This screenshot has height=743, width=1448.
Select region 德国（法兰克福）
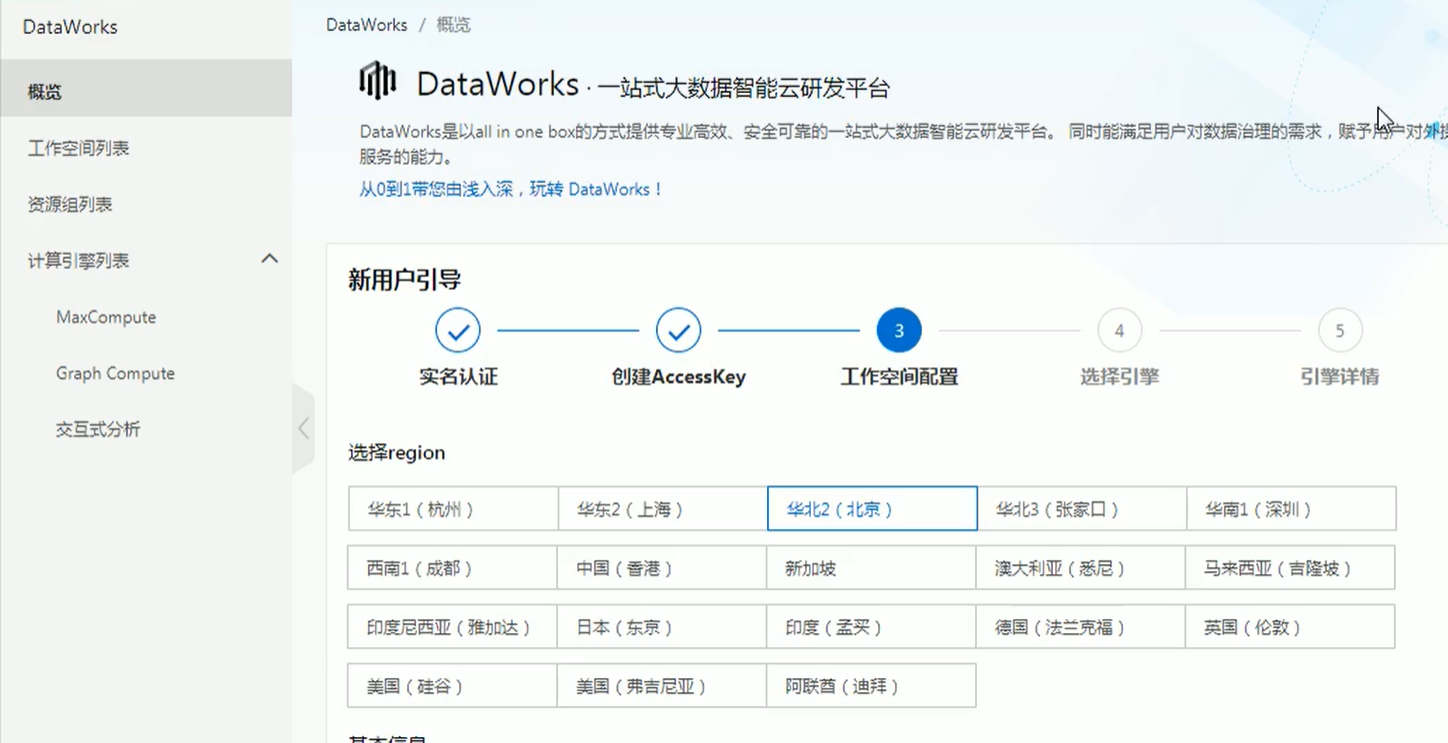(x=1081, y=627)
